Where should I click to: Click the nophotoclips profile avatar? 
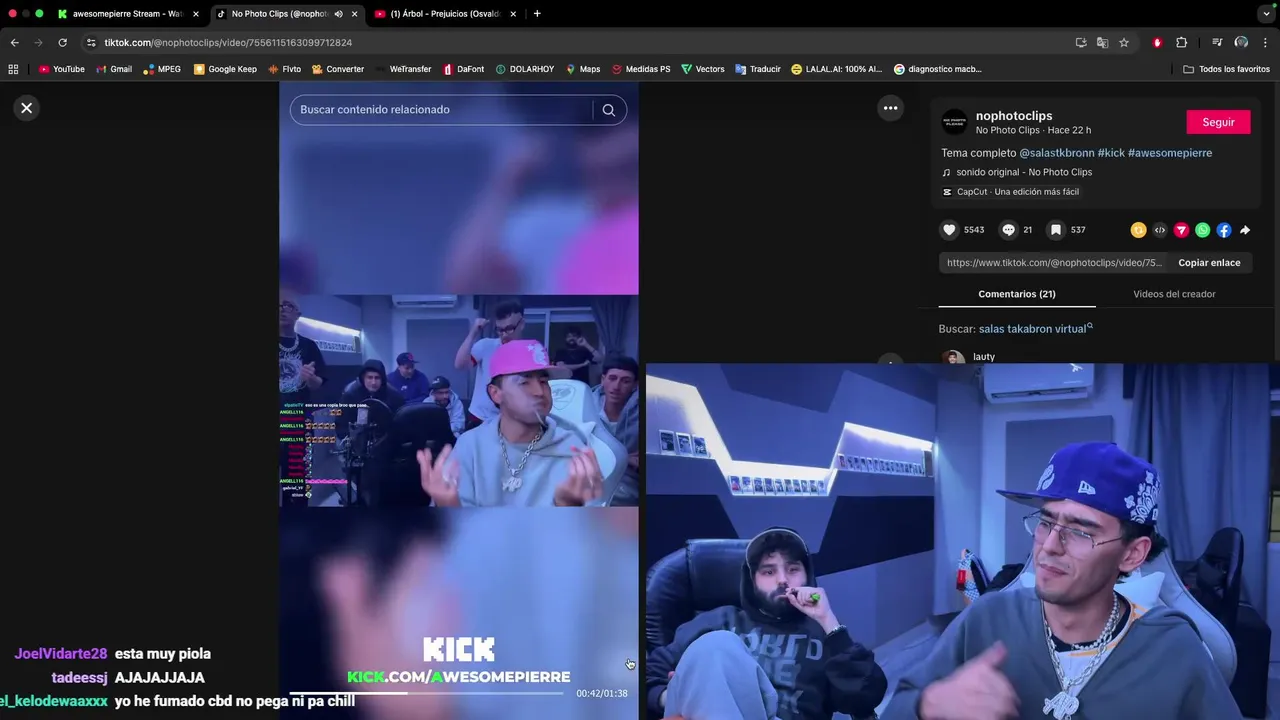pos(955,122)
